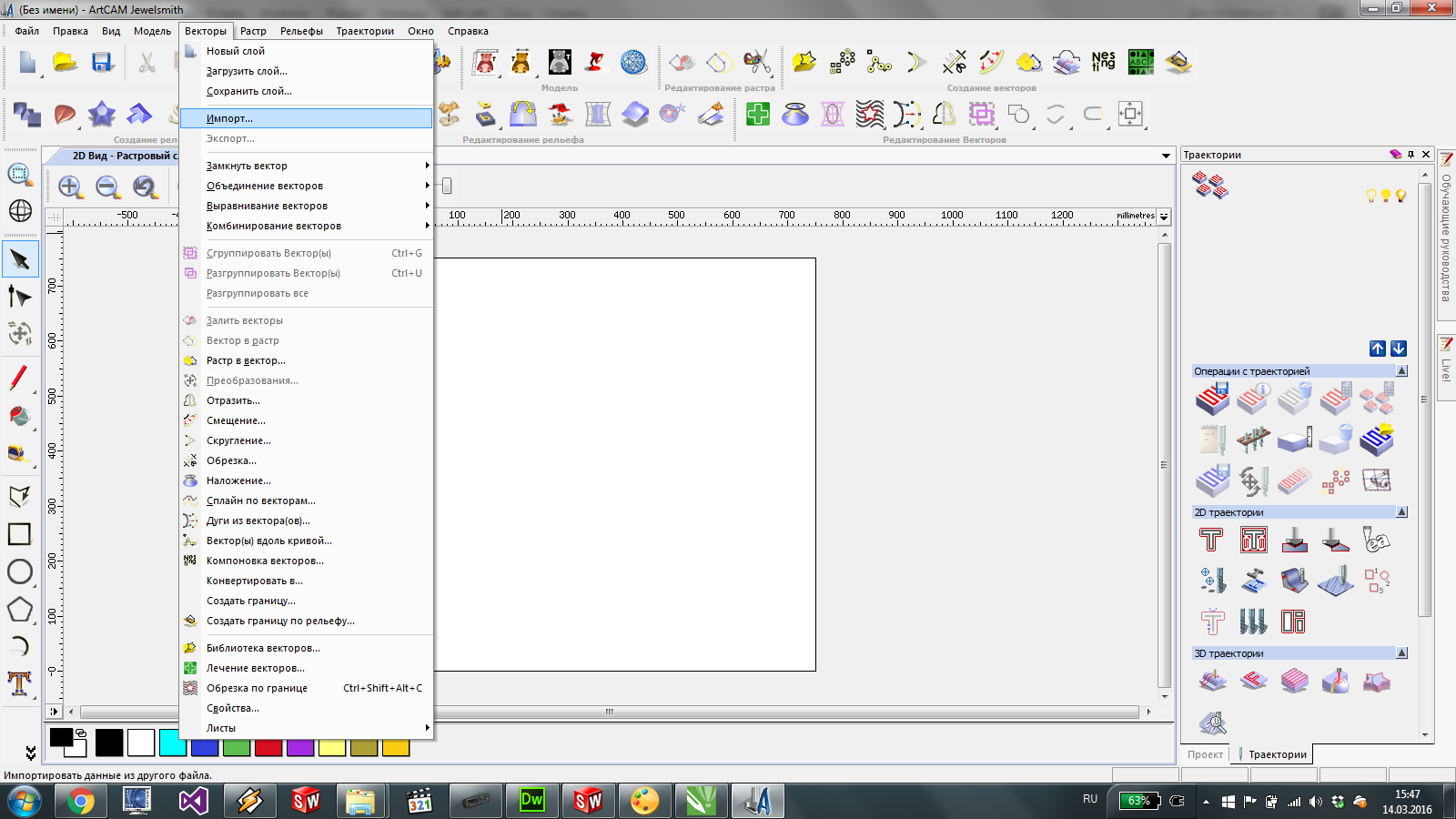Select the arrow selection tool

tap(20, 260)
